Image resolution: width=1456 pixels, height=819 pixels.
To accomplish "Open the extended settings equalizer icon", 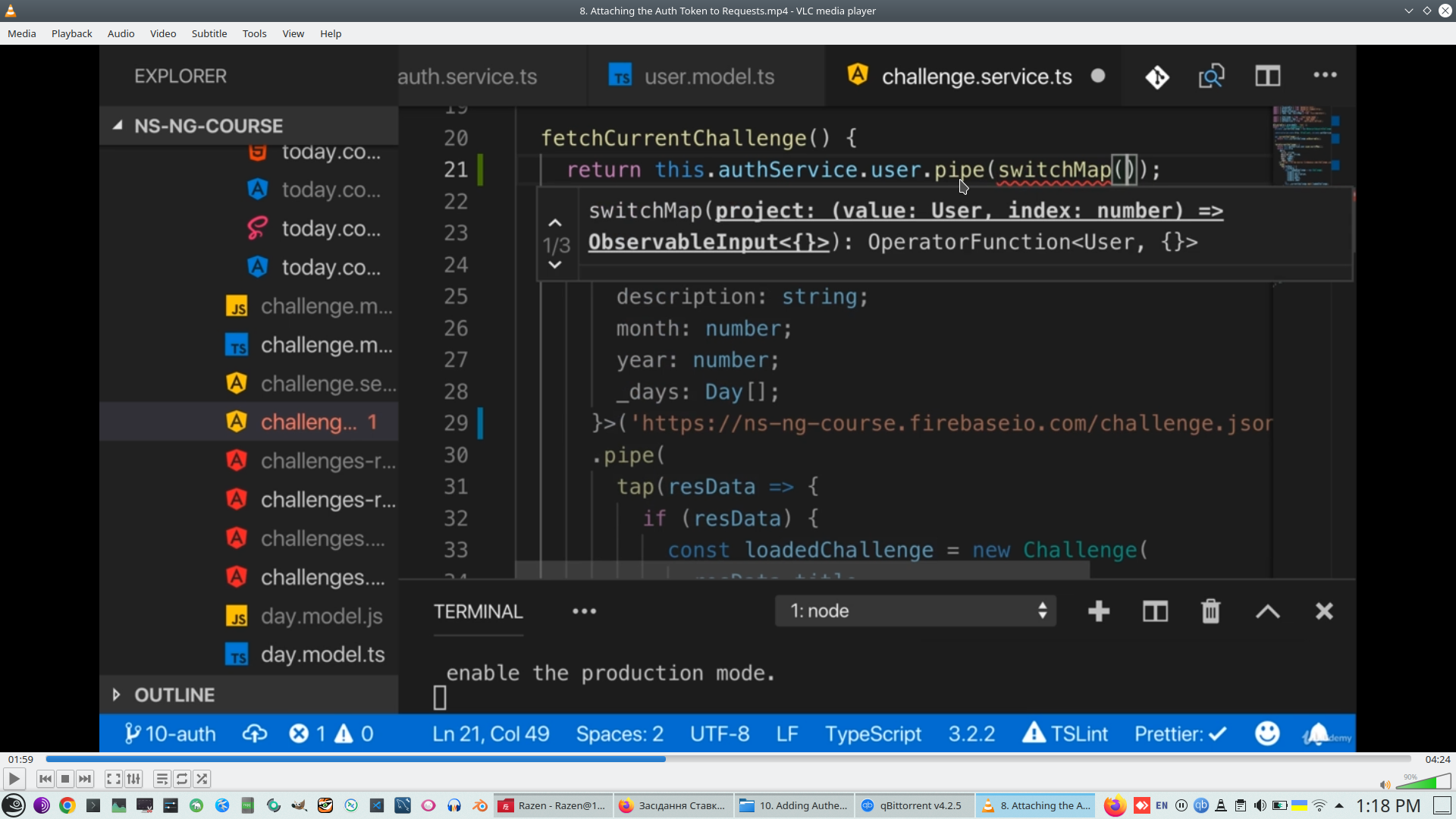I will tap(133, 779).
